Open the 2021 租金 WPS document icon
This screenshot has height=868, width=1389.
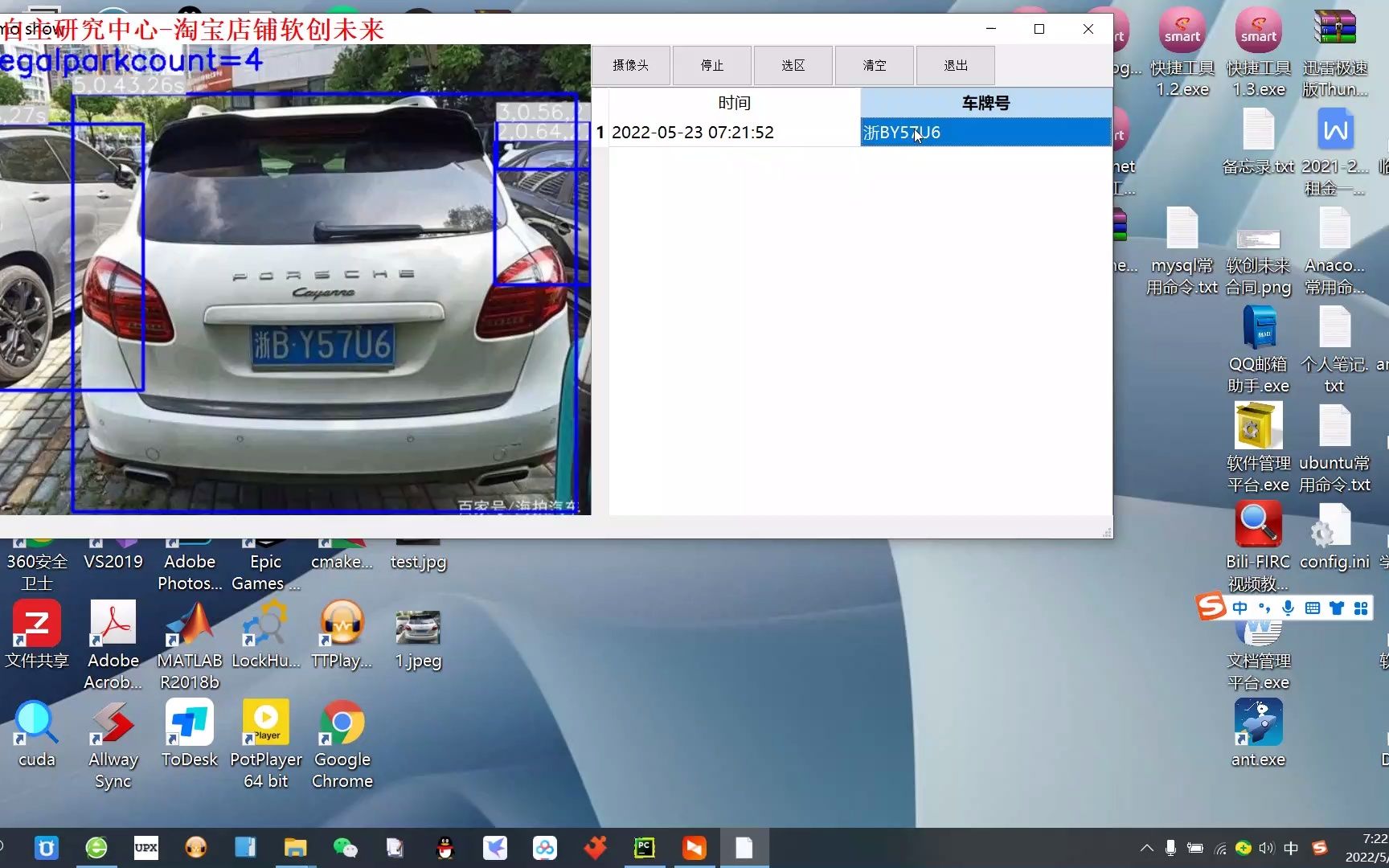(1334, 151)
